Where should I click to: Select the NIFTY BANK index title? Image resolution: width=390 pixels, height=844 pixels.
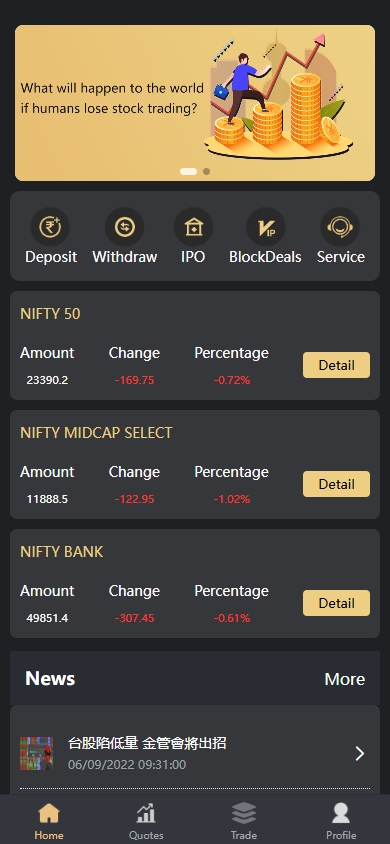[61, 552]
